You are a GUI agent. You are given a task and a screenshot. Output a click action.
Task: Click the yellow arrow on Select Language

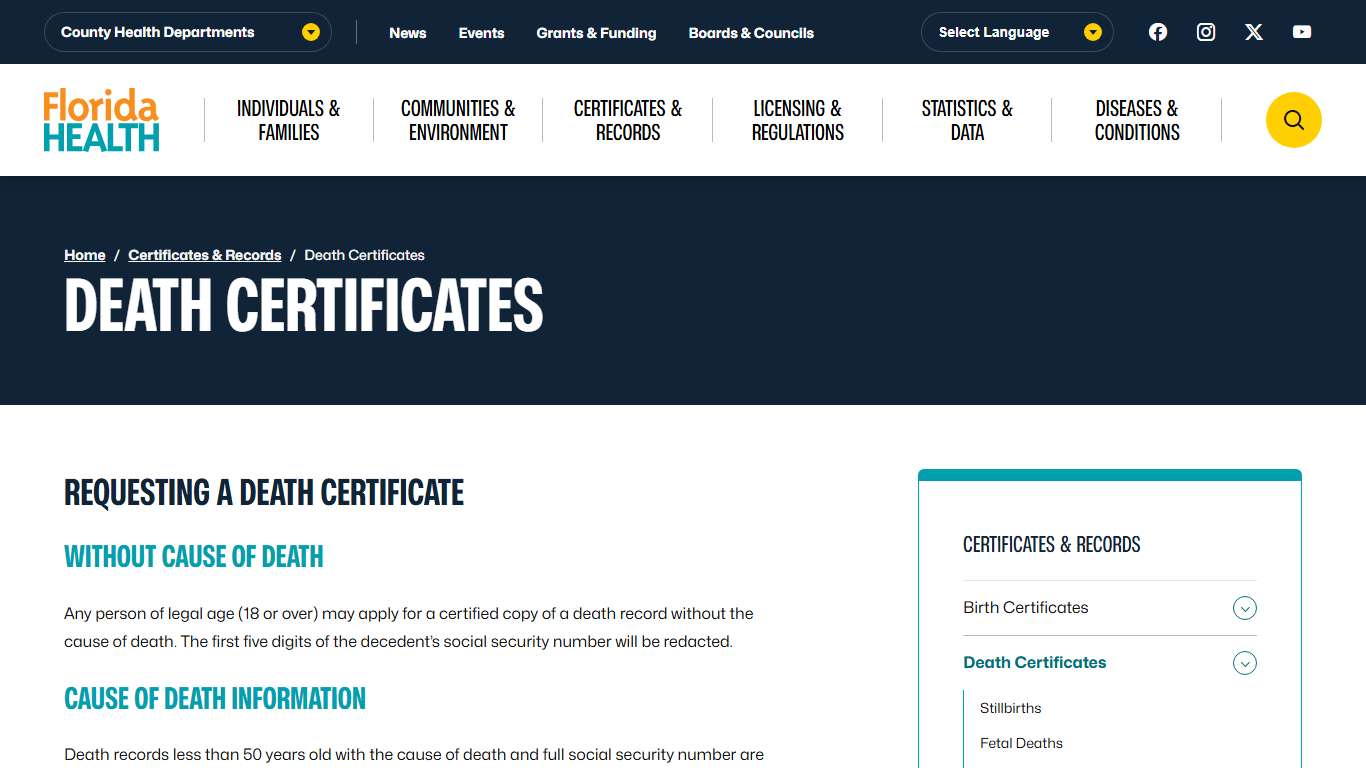(1092, 31)
